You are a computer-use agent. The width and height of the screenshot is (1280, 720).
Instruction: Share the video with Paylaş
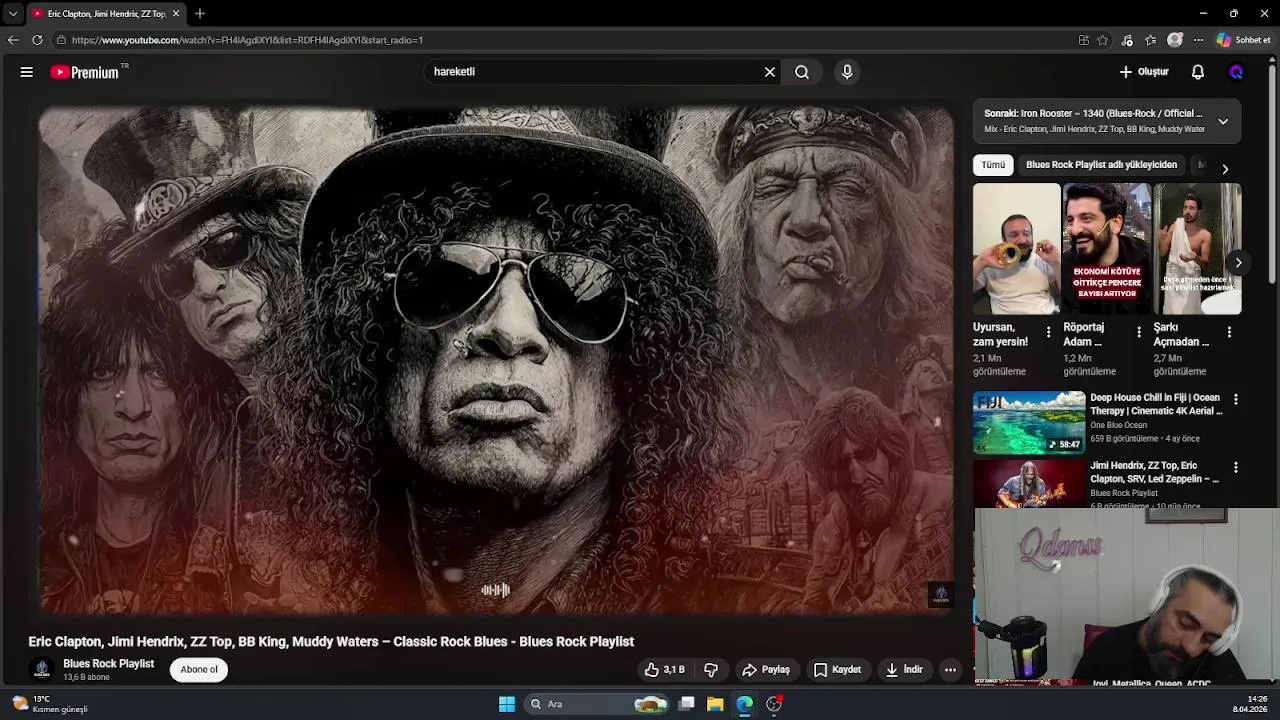pos(766,670)
